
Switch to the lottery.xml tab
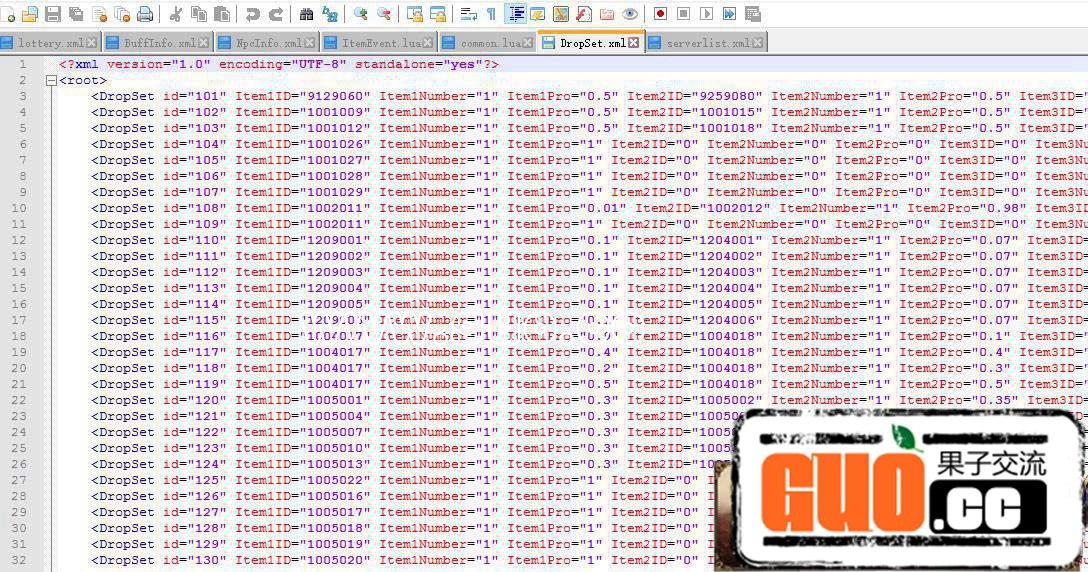[50, 43]
